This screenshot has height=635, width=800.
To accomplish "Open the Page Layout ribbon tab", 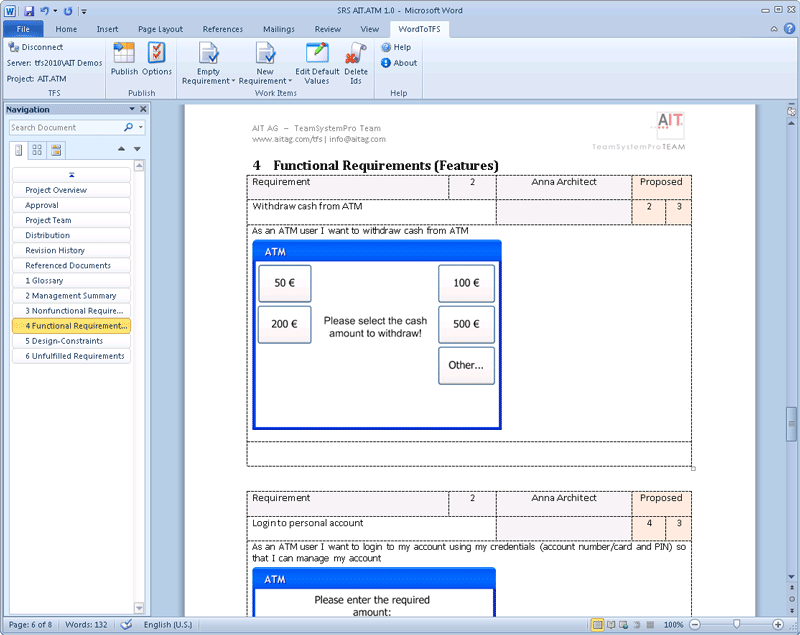I will 160,29.
